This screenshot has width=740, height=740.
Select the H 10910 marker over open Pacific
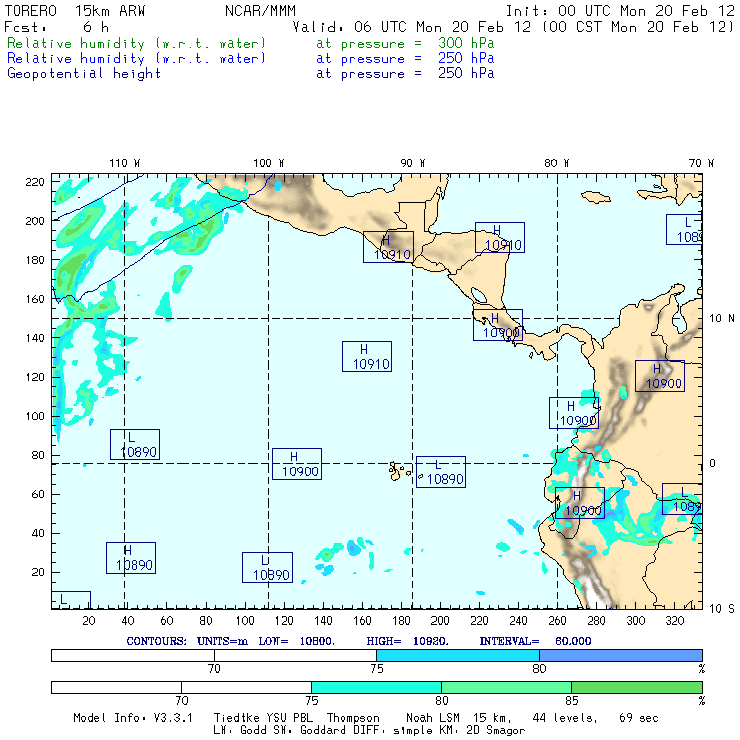pos(367,356)
